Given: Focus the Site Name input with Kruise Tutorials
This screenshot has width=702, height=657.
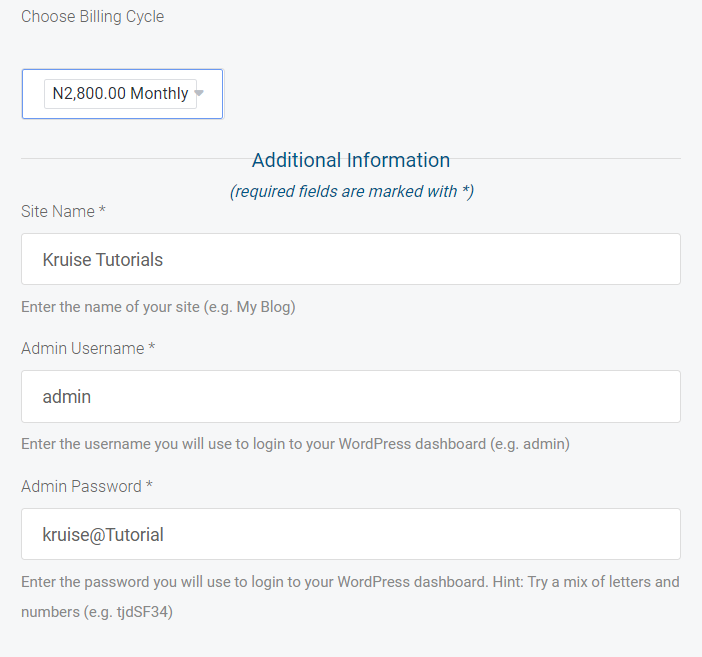Looking at the screenshot, I should pos(350,259).
